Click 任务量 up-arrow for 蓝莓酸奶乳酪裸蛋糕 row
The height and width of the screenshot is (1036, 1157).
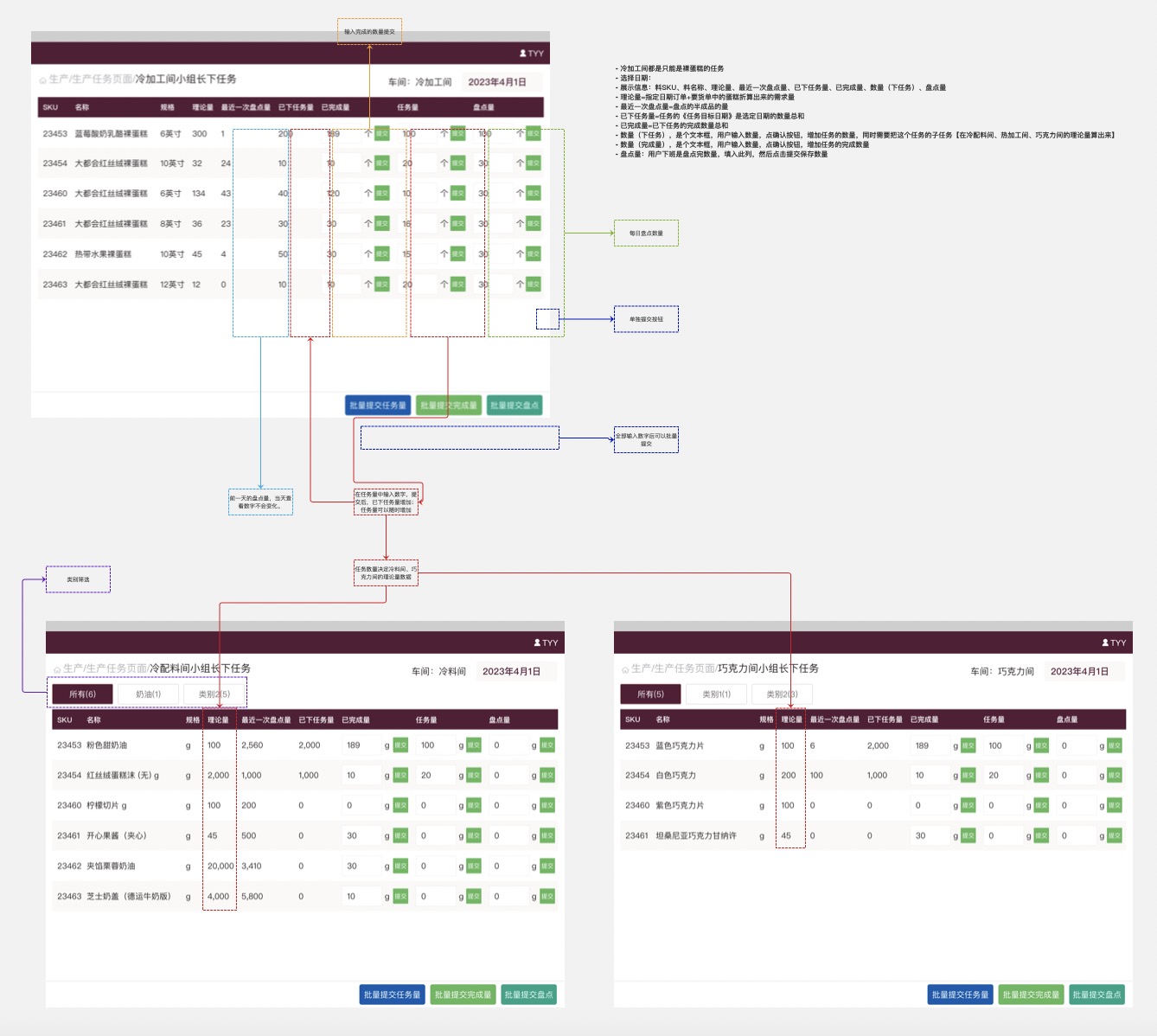(x=444, y=133)
